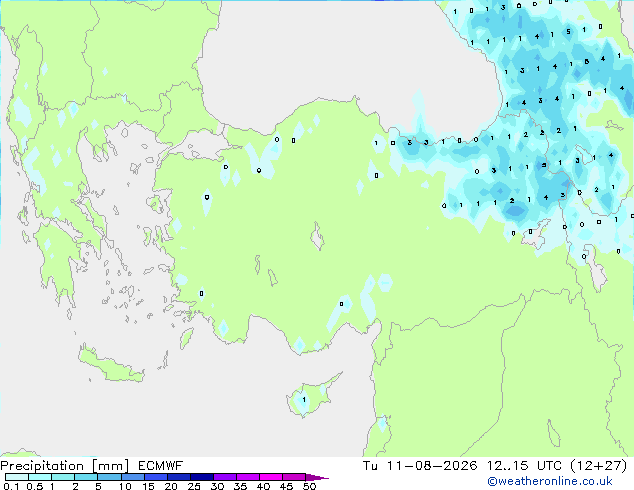The height and width of the screenshot is (490, 634).
Task: Click the 'Tu 11-08-2026' date text
Action: tap(420, 466)
